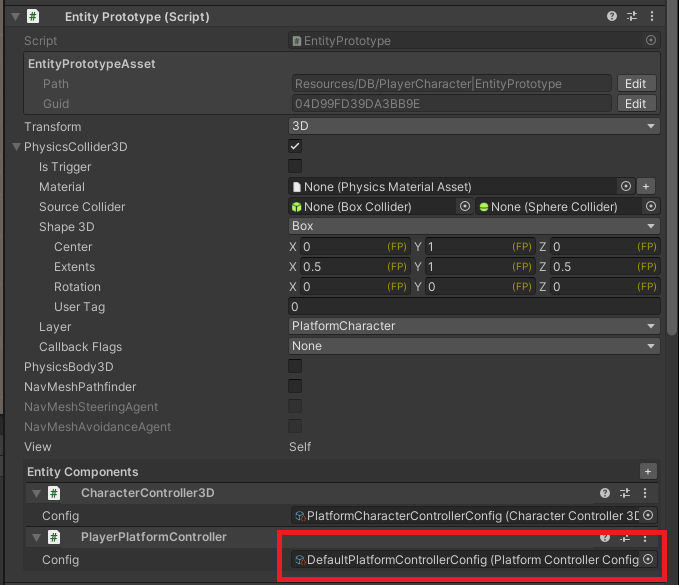This screenshot has height=585, width=679.
Task: Open help for PlayerPlatformController component
Action: click(605, 537)
